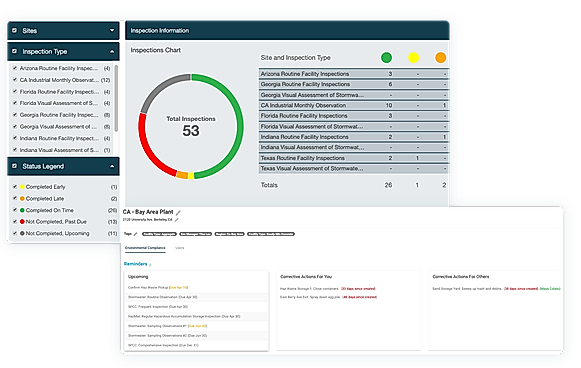Edit the CA - Bay Area Plant name

coord(178,212)
